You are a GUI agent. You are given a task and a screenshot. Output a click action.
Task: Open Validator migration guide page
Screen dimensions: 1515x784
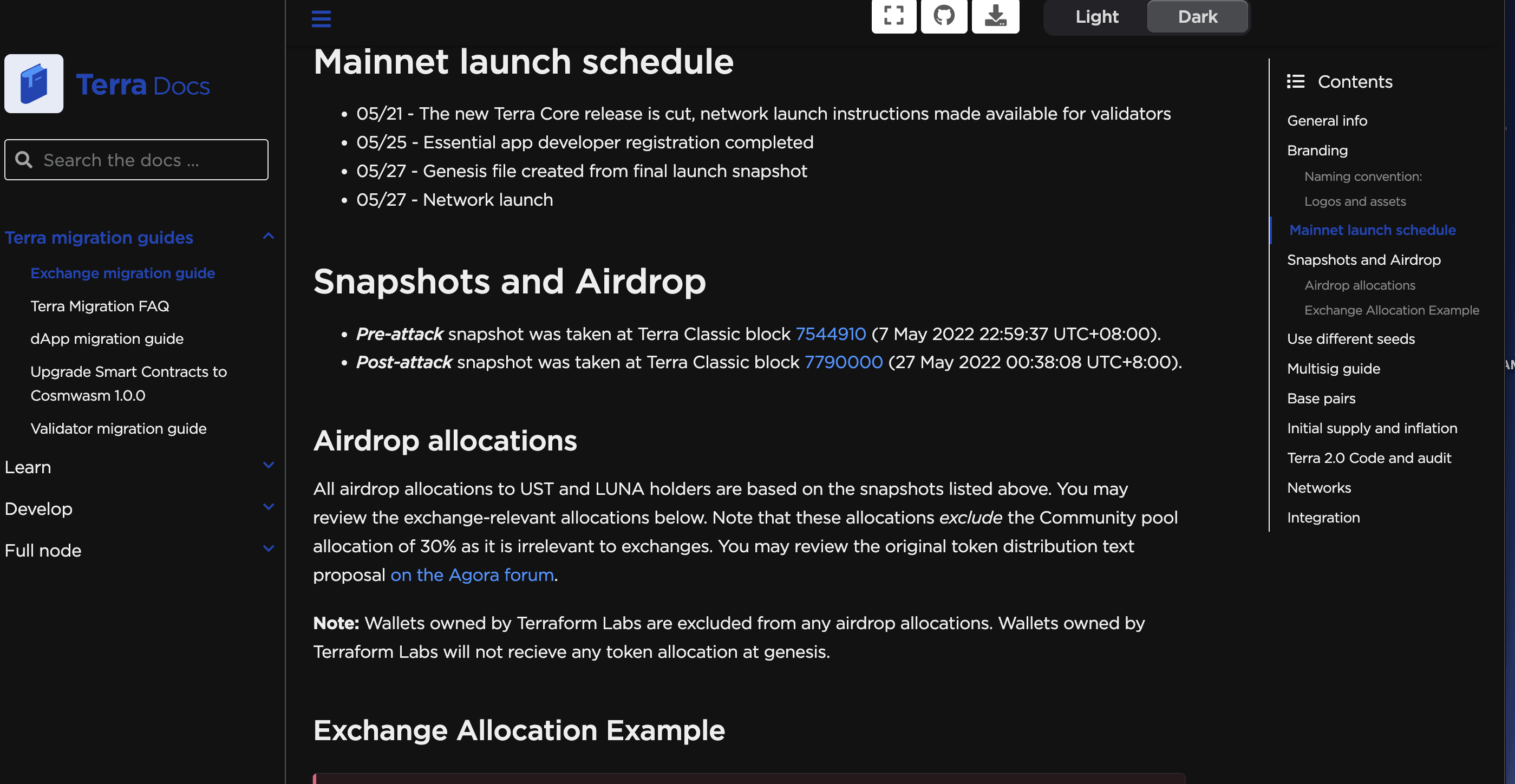118,428
